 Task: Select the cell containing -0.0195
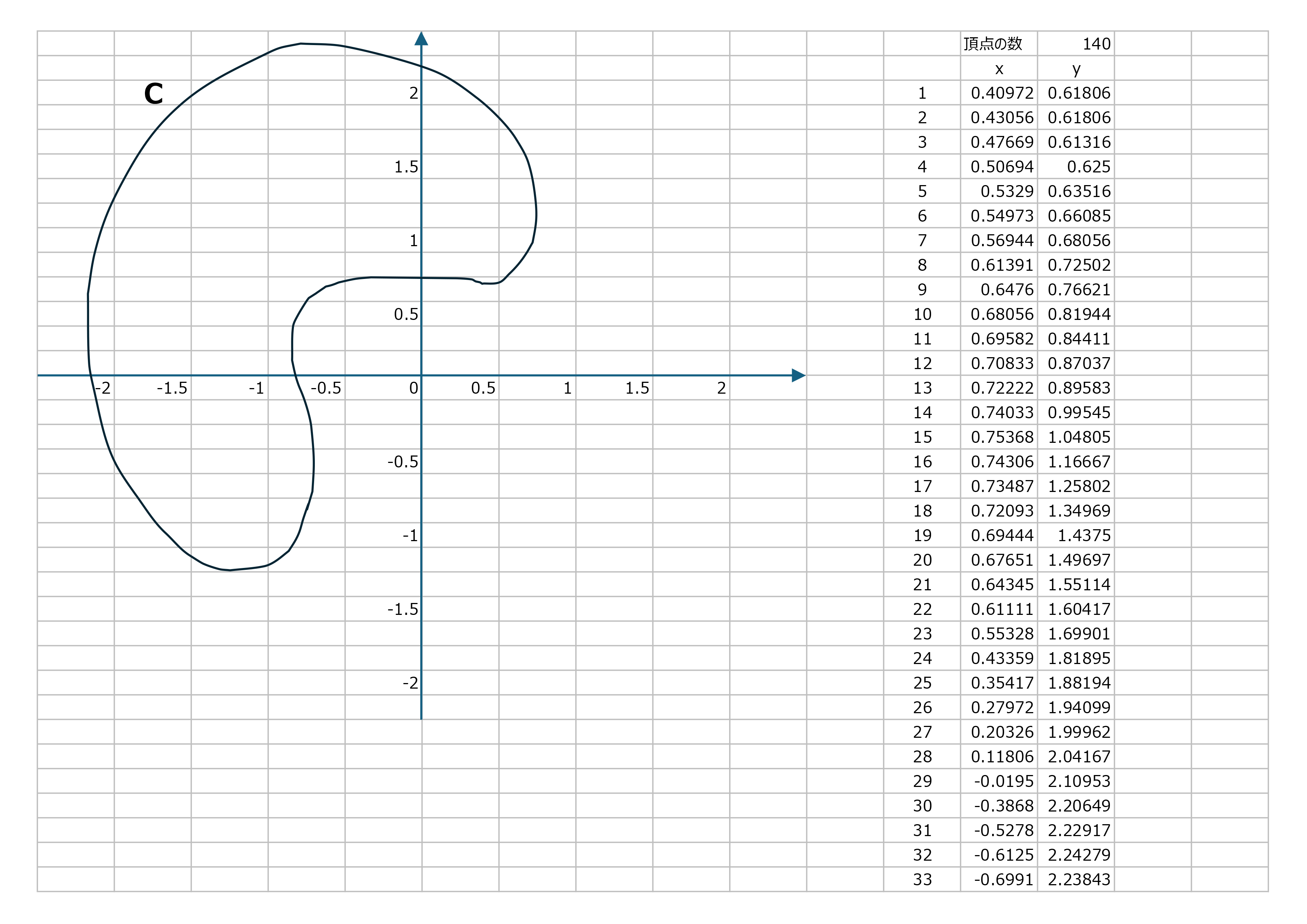tap(1003, 781)
